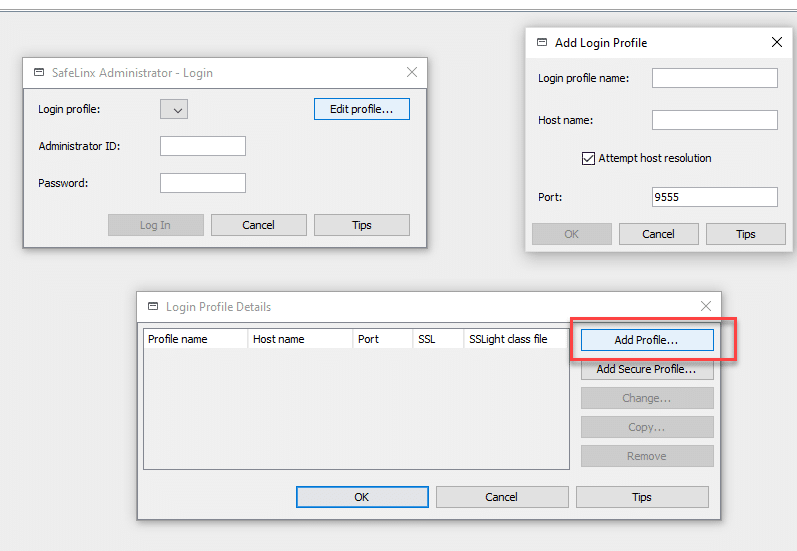Click the Add Login Profile window icon
This screenshot has width=797, height=551.
pos(542,43)
